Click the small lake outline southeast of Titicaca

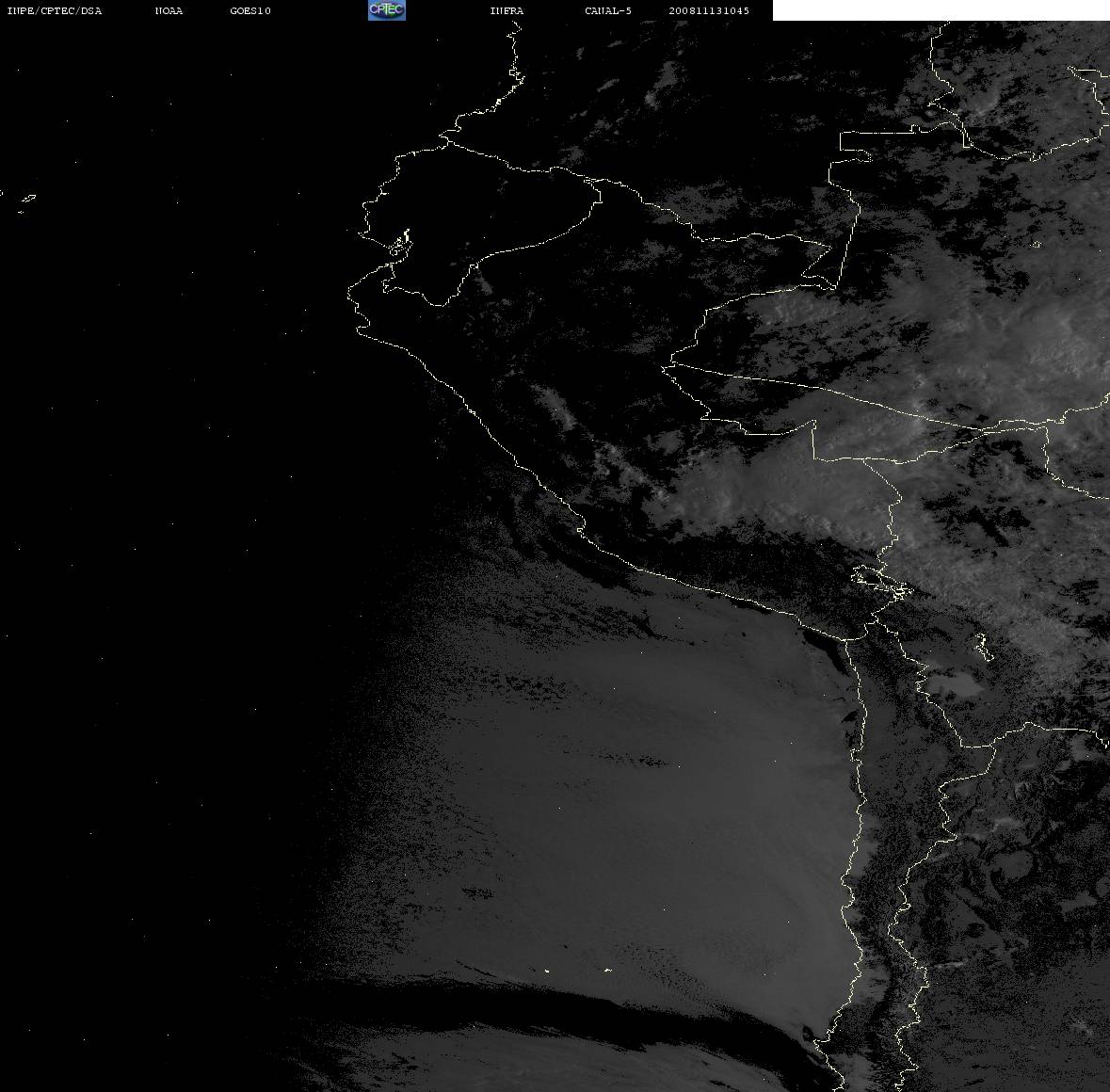(x=981, y=647)
